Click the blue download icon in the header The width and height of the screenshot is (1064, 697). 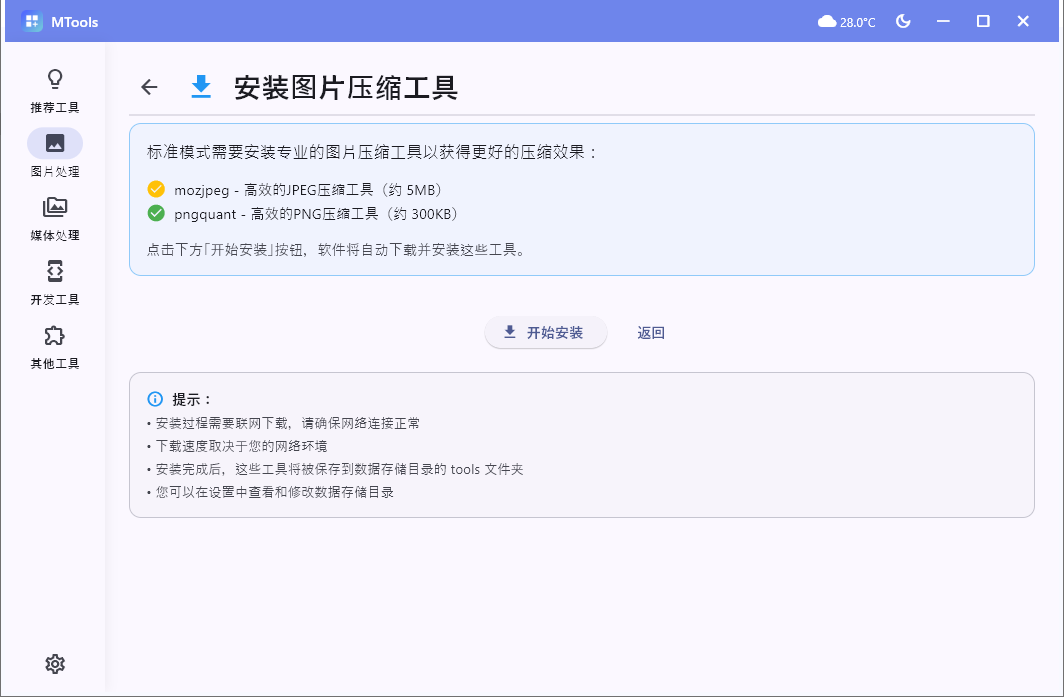[201, 87]
